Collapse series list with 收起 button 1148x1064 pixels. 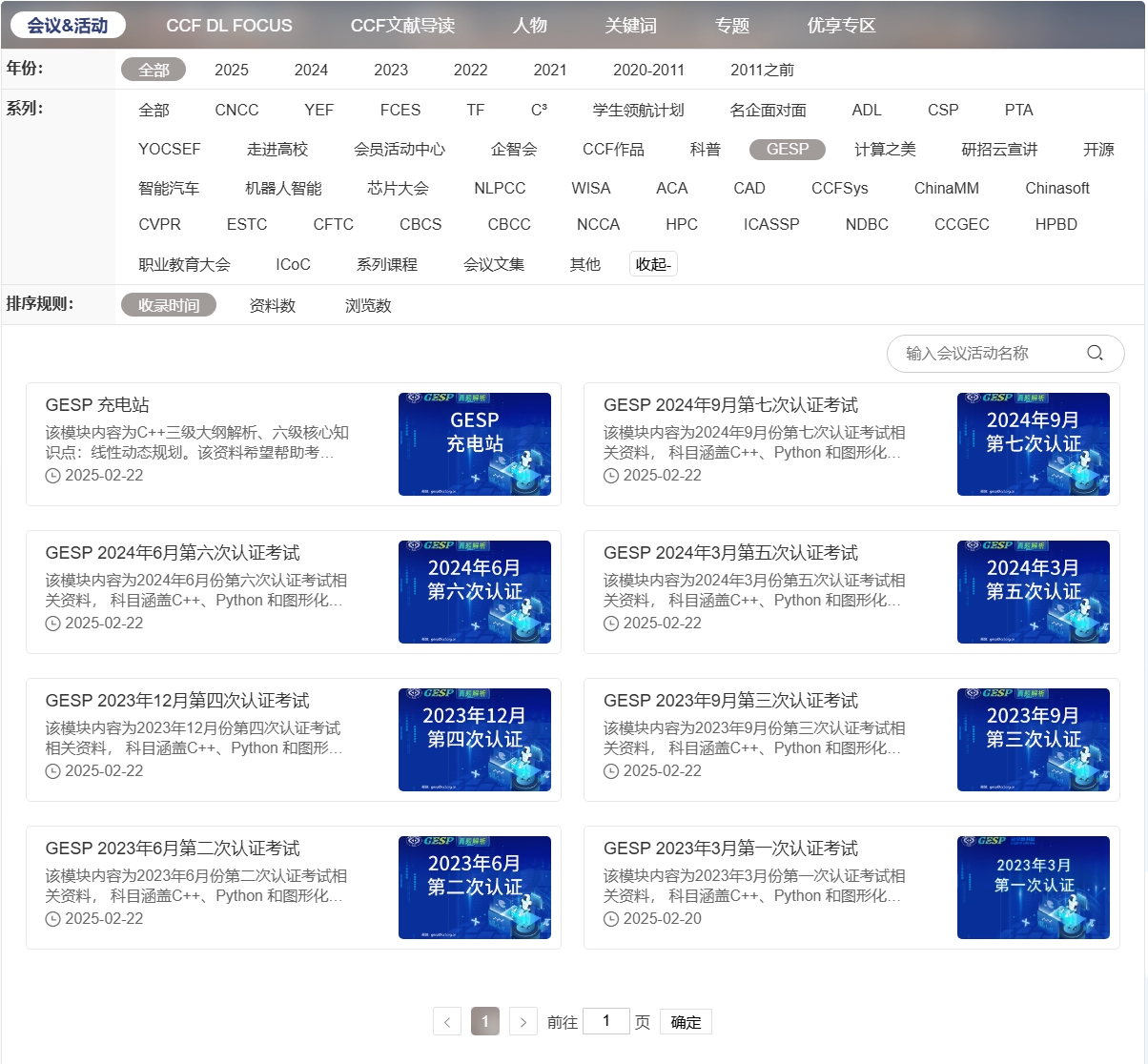coord(653,264)
